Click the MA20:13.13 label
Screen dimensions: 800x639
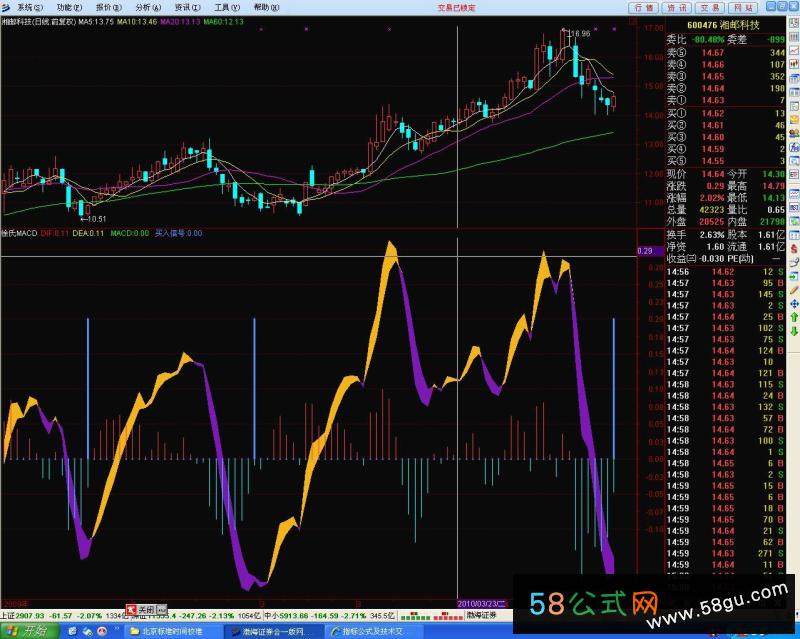pyautogui.click(x=180, y=22)
